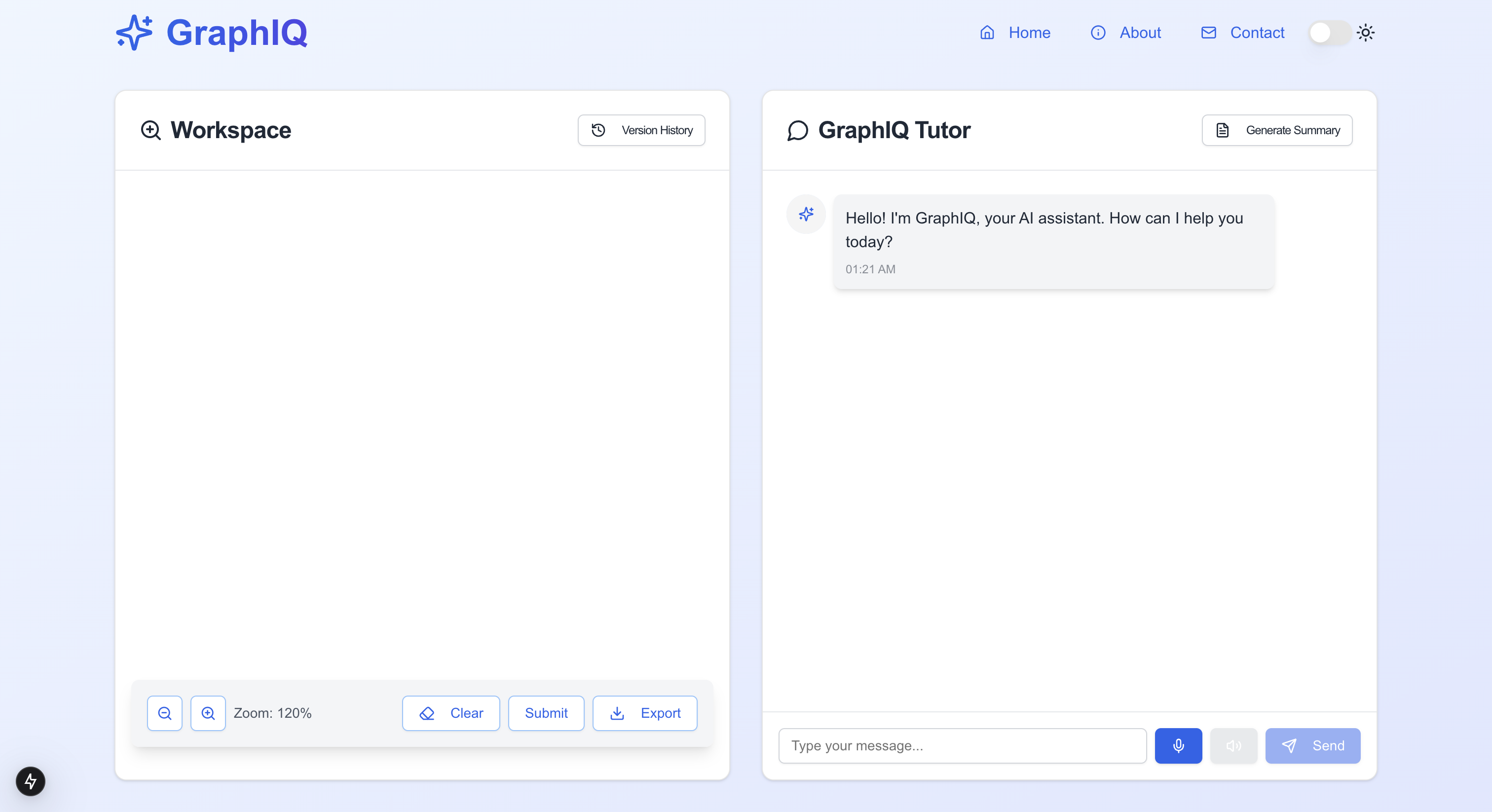Open the Contact navigation link
The width and height of the screenshot is (1492, 812).
point(1242,33)
